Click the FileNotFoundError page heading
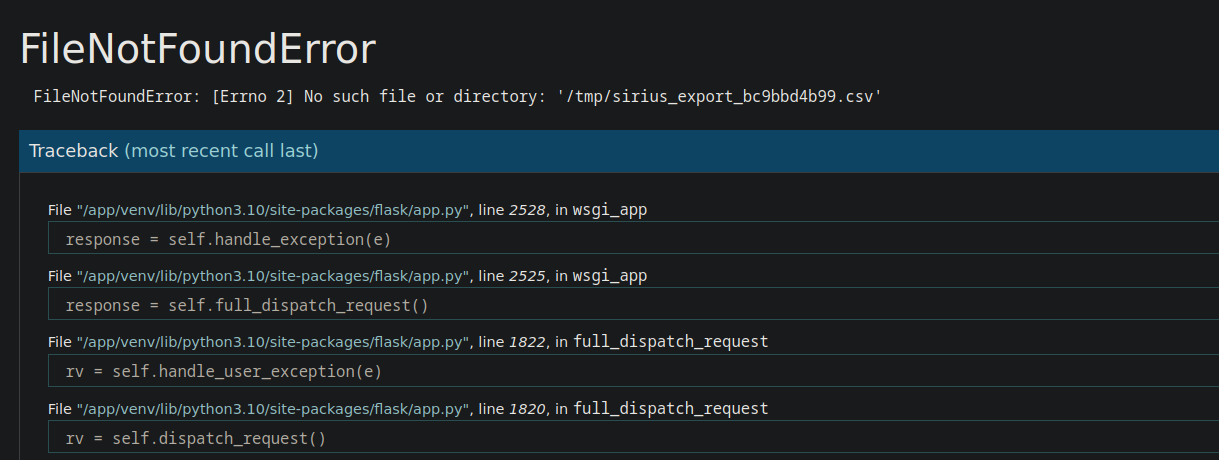1219x460 pixels. click(x=198, y=49)
